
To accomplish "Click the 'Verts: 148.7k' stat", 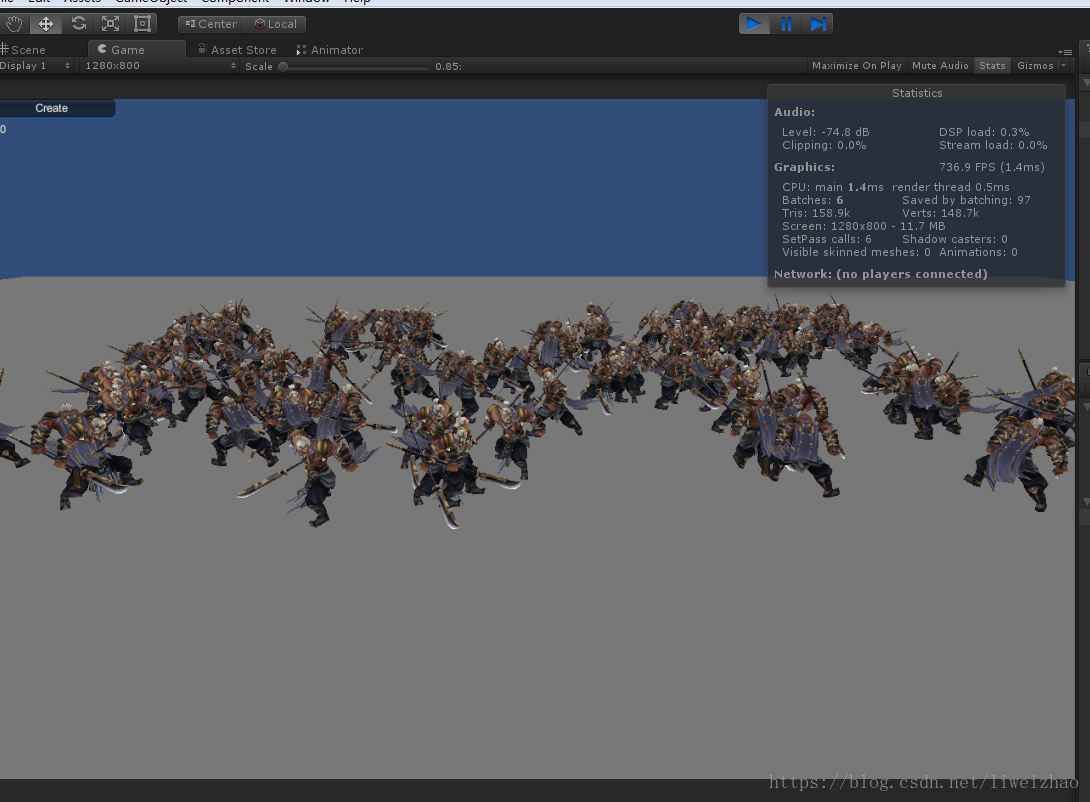I will pos(940,213).
